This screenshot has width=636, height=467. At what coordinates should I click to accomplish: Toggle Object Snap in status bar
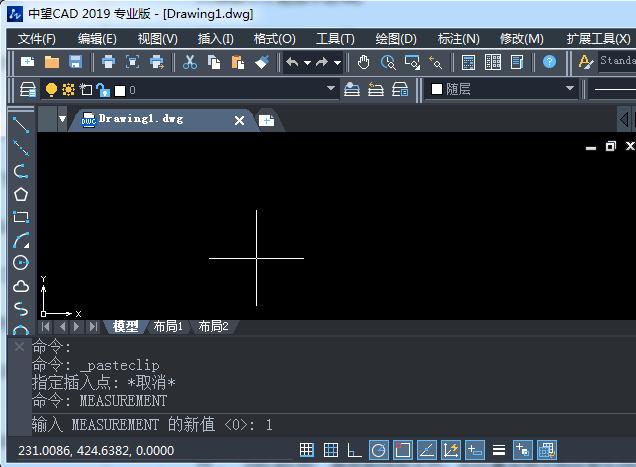(403, 450)
